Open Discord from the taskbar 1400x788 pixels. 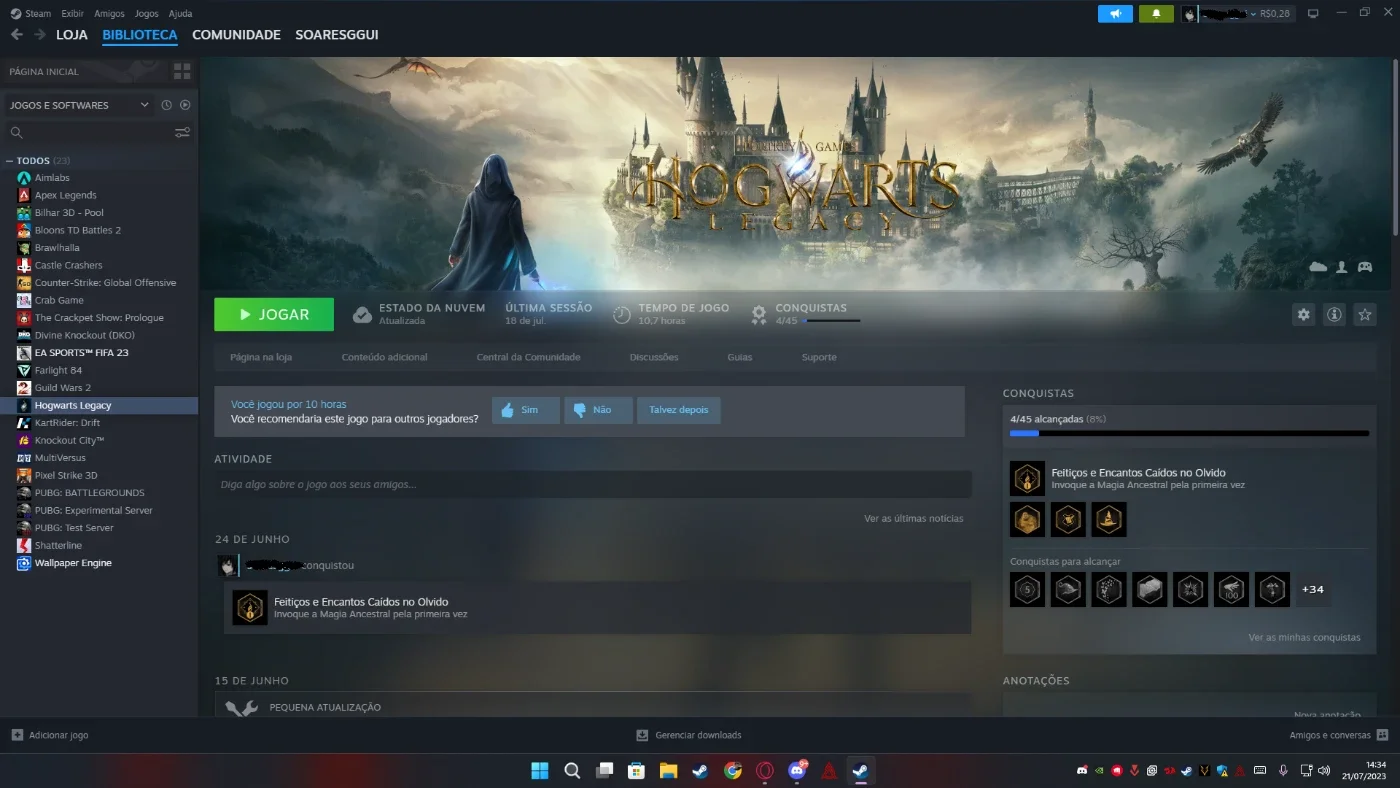pos(797,771)
